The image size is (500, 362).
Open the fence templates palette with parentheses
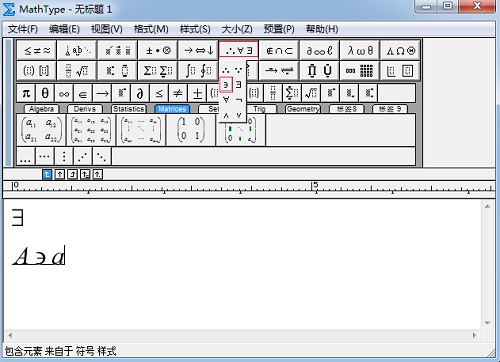pos(37,71)
